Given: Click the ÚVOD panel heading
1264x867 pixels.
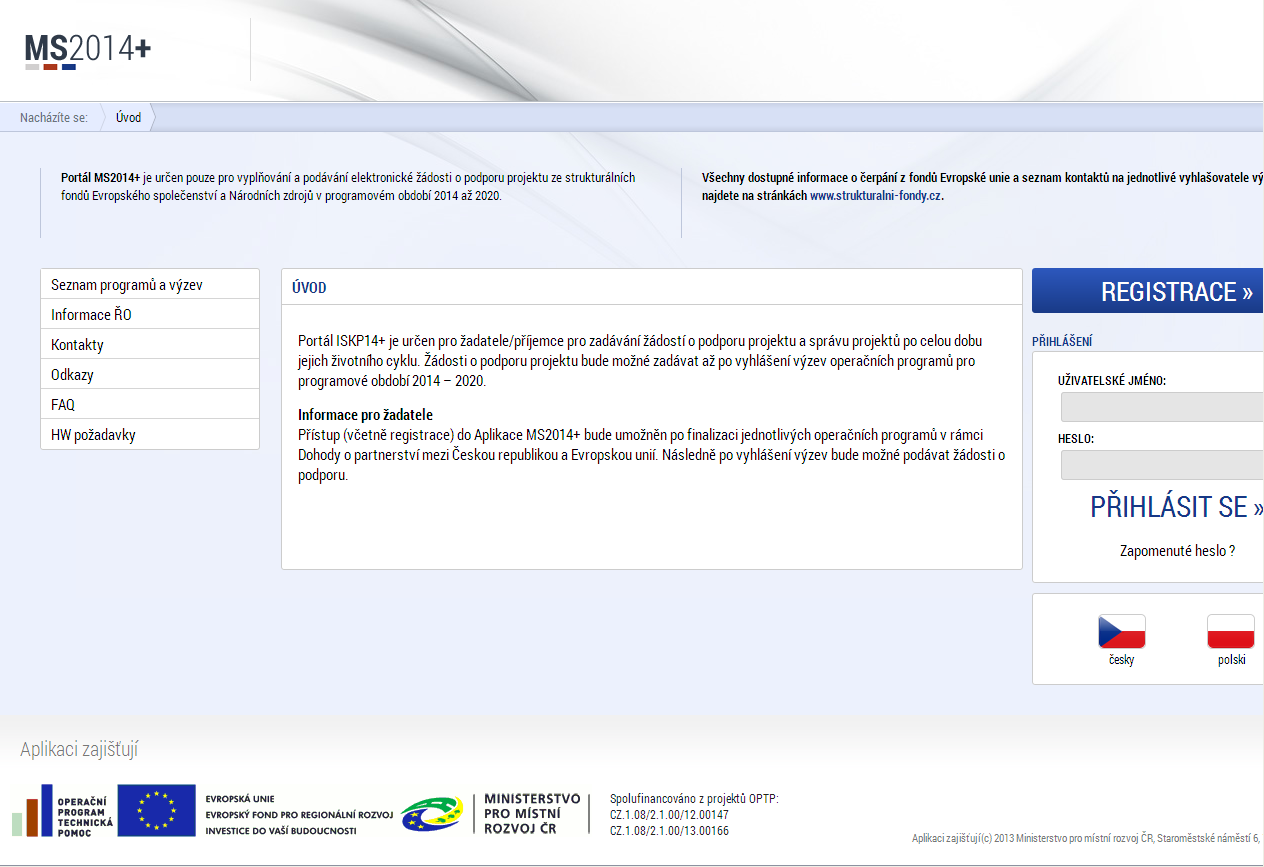Looking at the screenshot, I should click(309, 288).
